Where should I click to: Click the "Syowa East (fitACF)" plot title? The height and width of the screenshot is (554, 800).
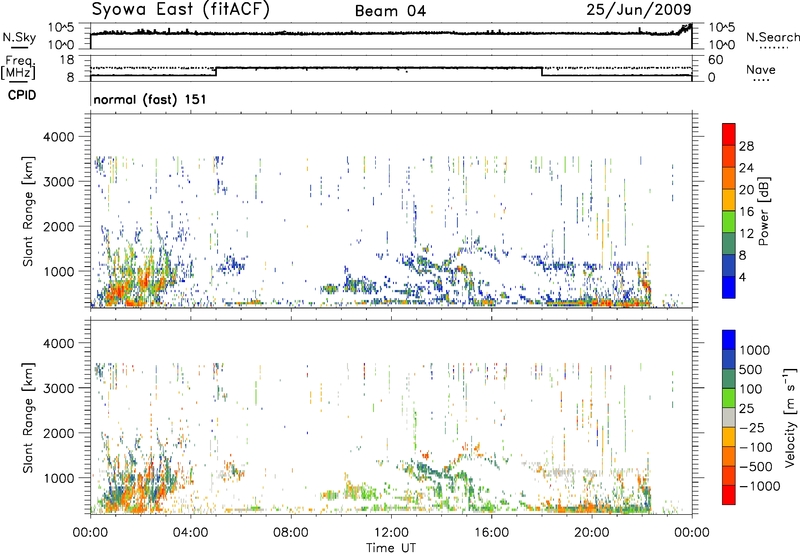tap(180, 9)
